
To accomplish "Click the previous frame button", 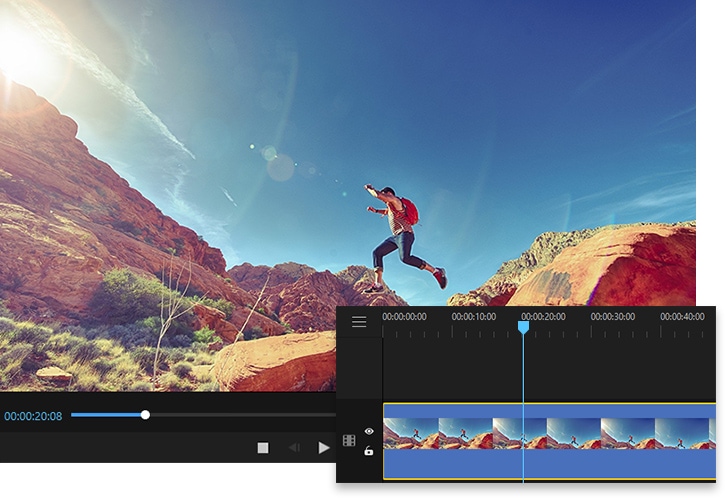I will coord(293,448).
